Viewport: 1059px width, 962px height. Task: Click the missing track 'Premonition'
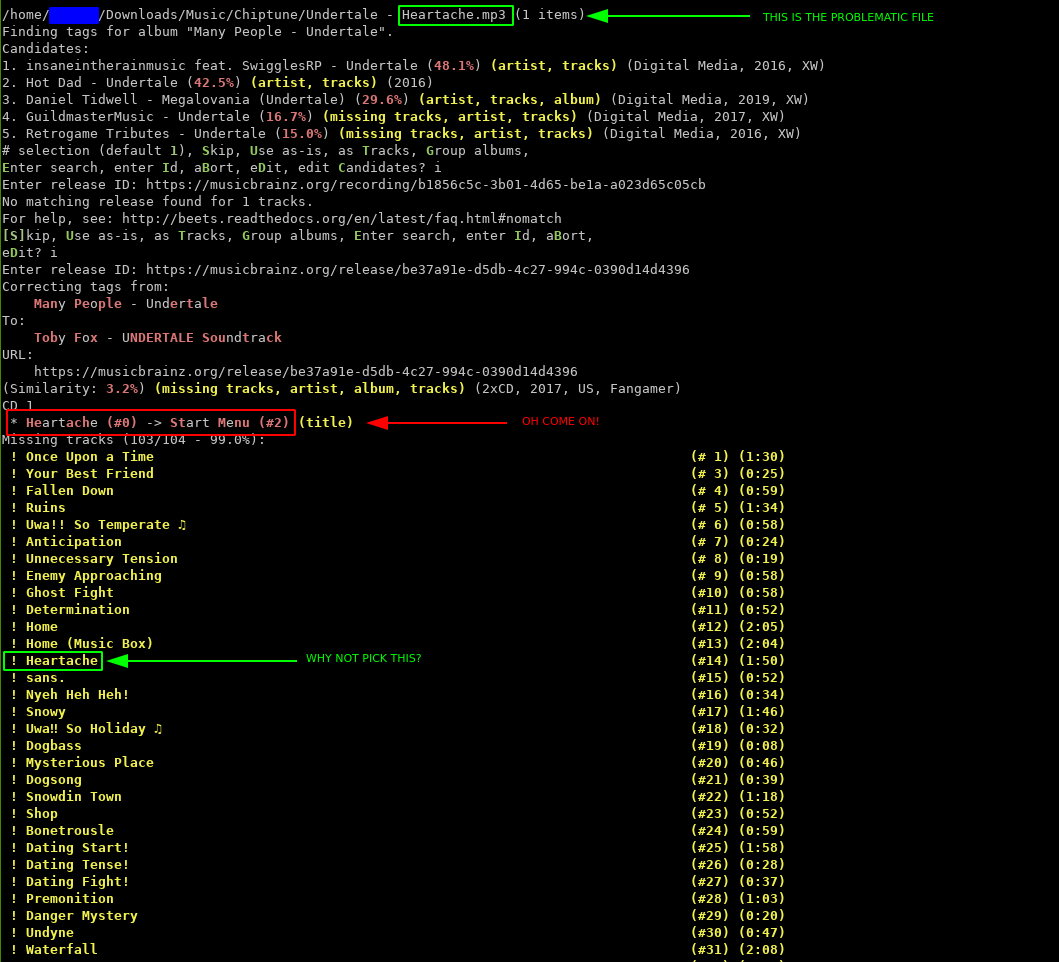[70, 898]
